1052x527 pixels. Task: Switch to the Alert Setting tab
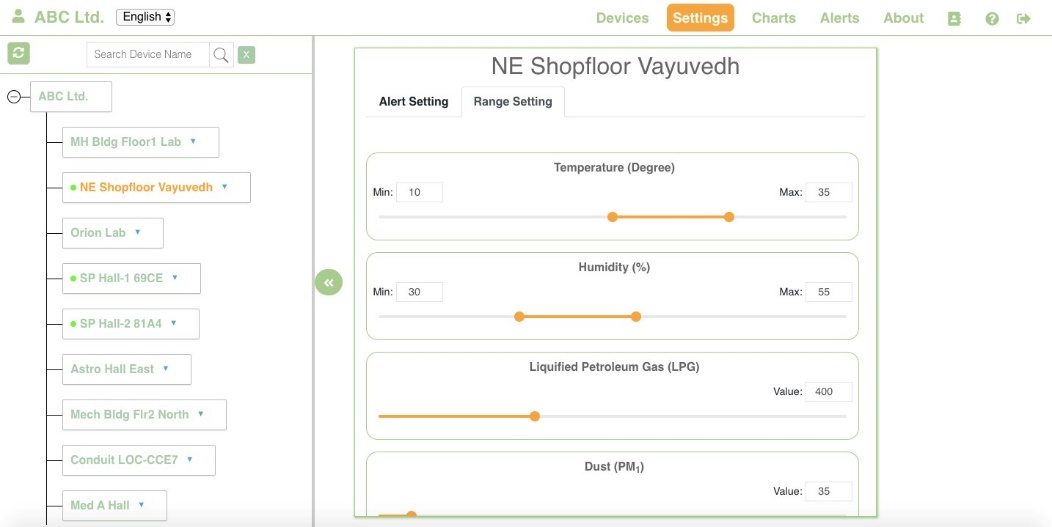pyautogui.click(x=413, y=102)
